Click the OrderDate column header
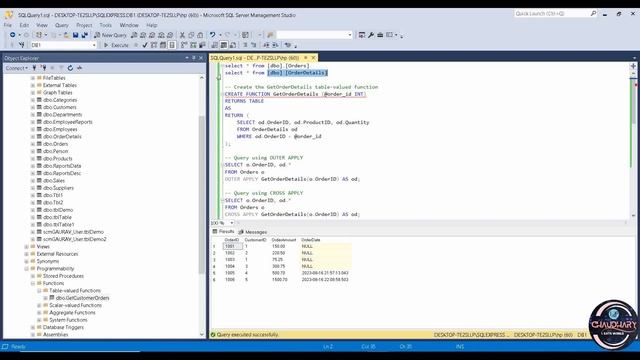This screenshot has width=640, height=360. [311, 240]
